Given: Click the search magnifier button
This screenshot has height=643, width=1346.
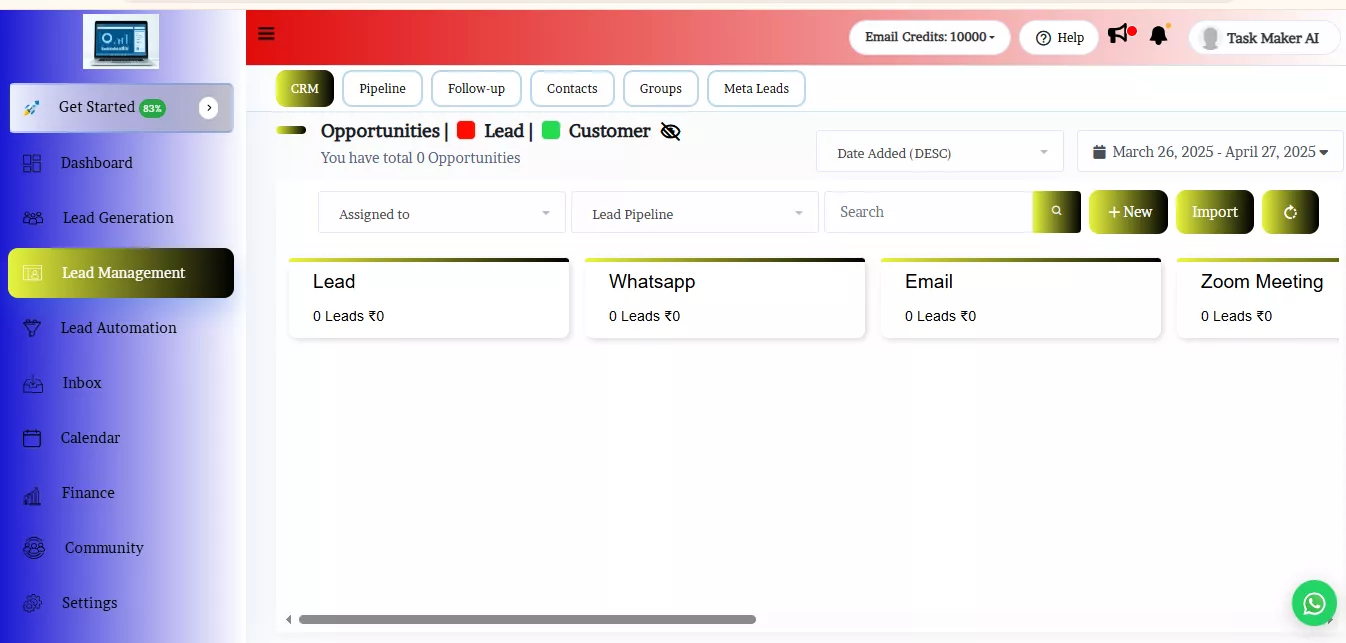Looking at the screenshot, I should [1056, 212].
